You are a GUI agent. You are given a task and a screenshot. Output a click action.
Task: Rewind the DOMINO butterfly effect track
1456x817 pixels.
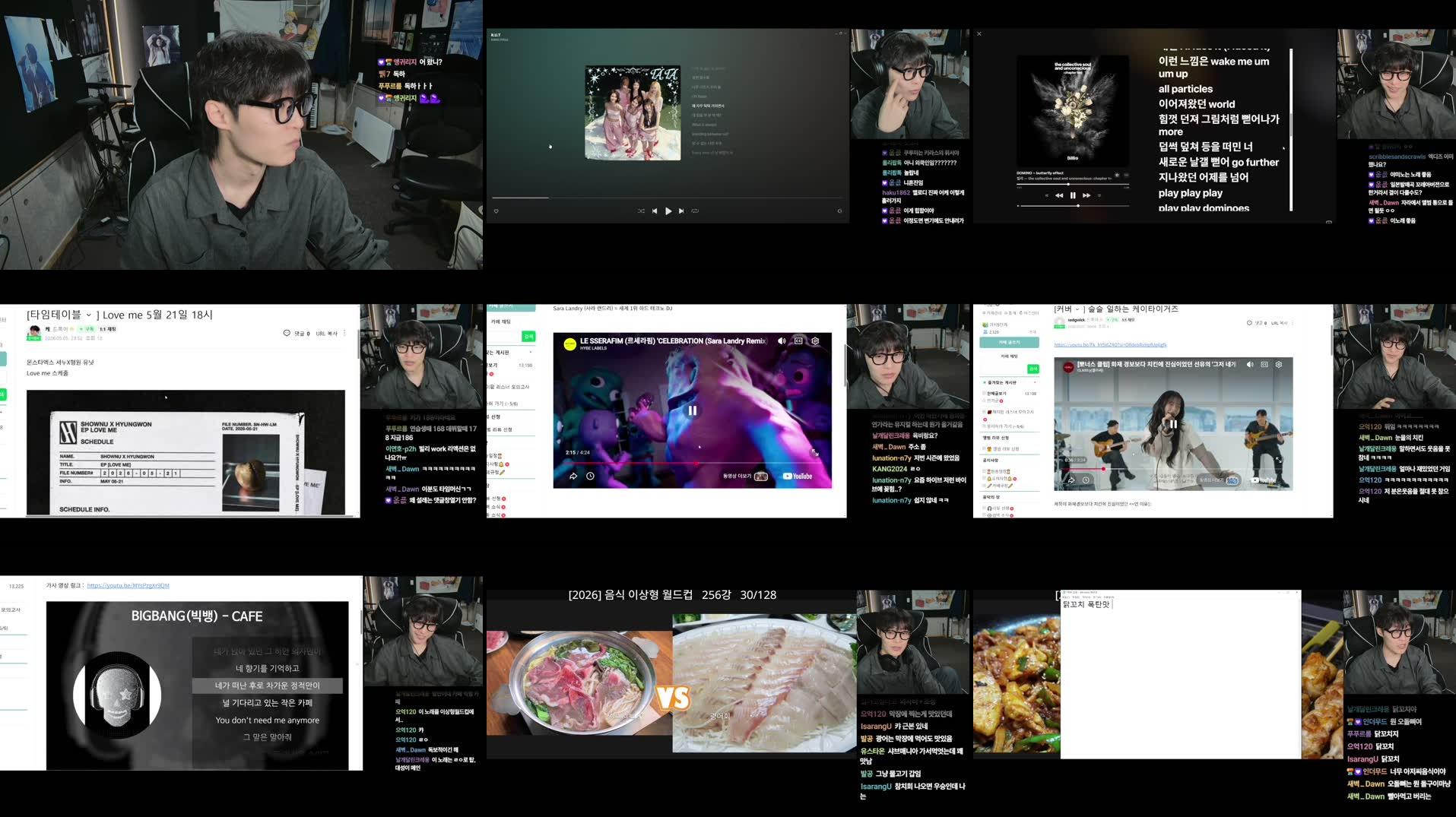coord(1059,195)
